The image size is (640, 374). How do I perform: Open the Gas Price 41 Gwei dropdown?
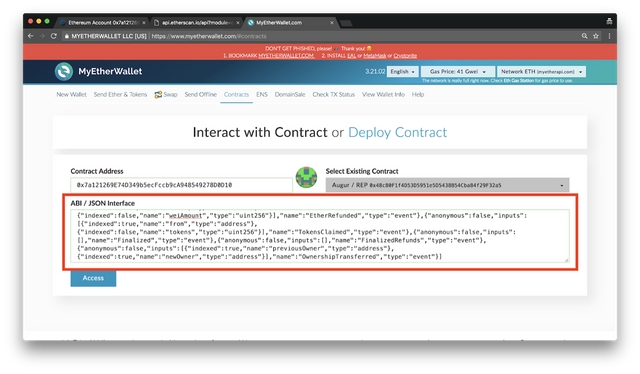tap(458, 71)
